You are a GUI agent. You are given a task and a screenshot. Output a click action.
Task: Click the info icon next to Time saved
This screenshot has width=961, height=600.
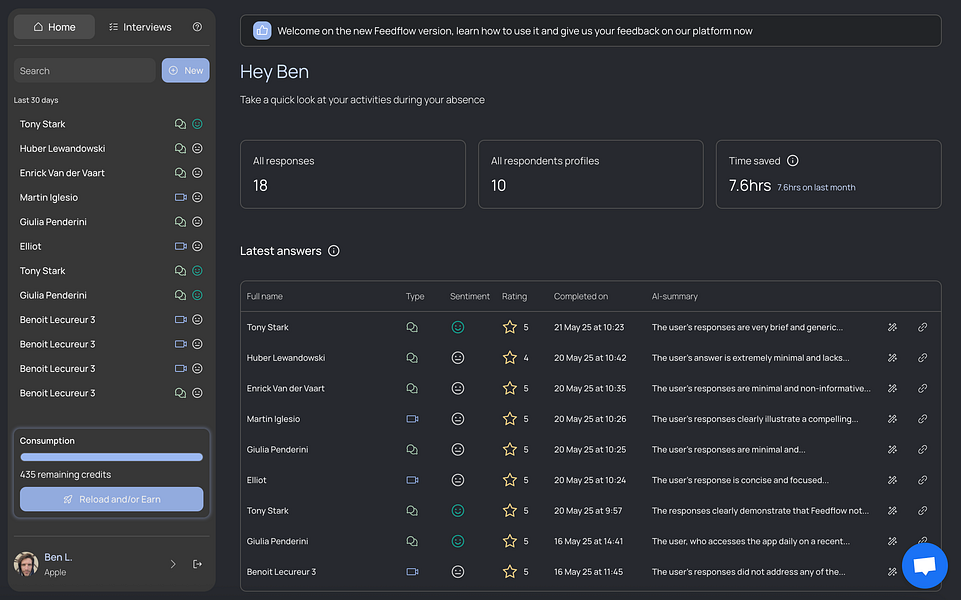[793, 161]
